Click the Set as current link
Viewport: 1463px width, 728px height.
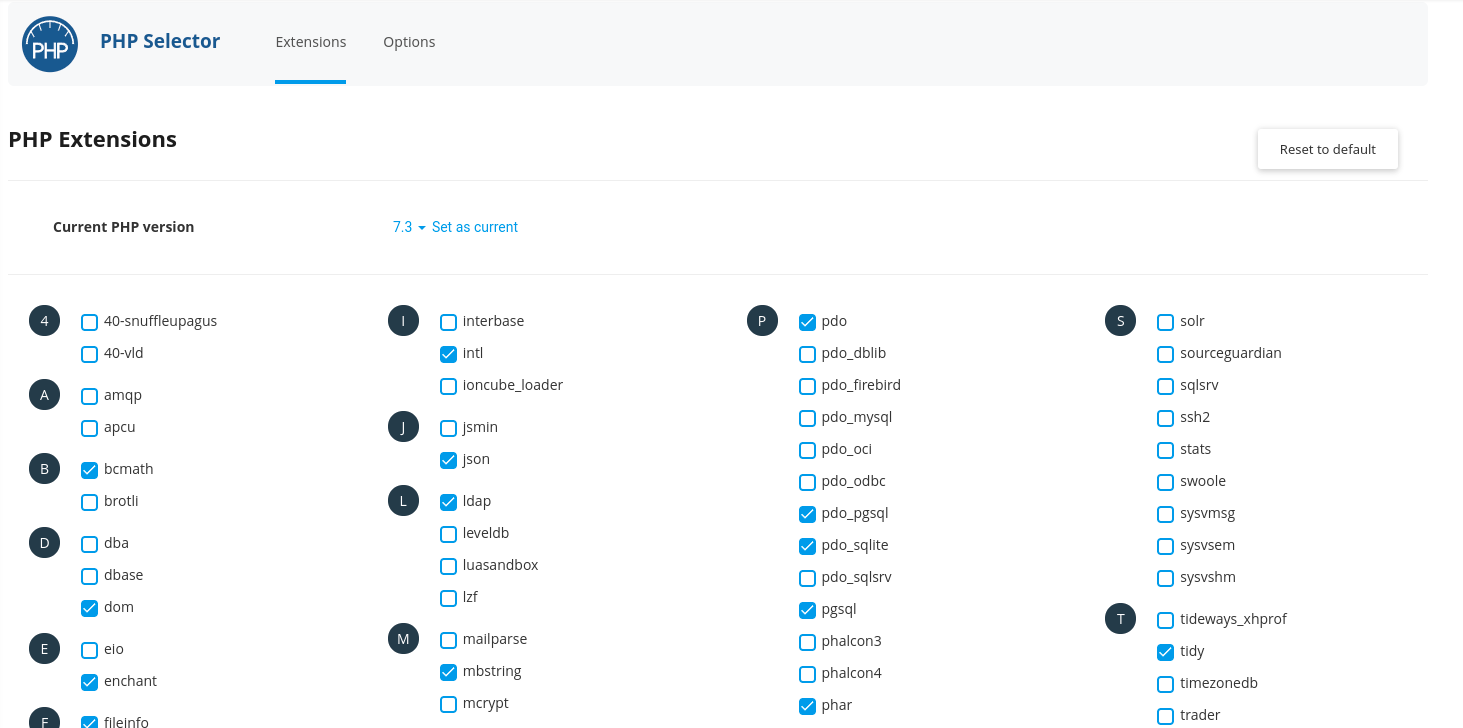tap(475, 227)
